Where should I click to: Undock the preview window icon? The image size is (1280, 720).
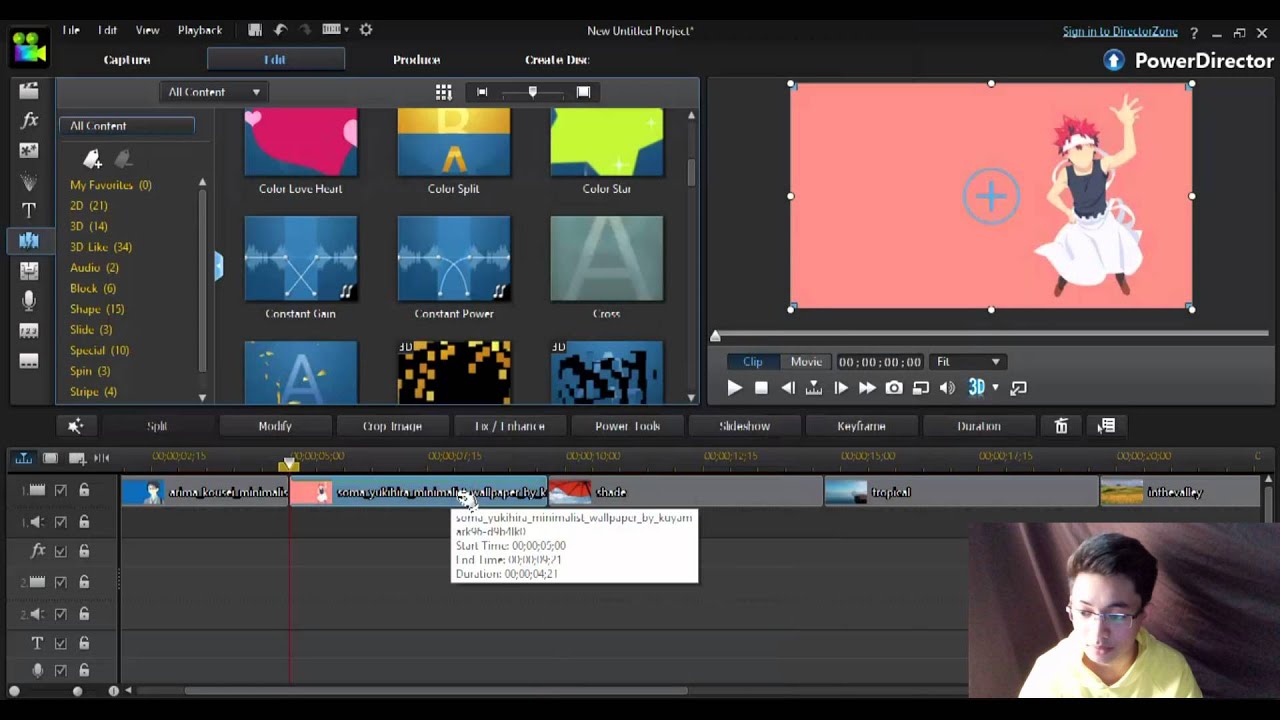tap(1018, 388)
